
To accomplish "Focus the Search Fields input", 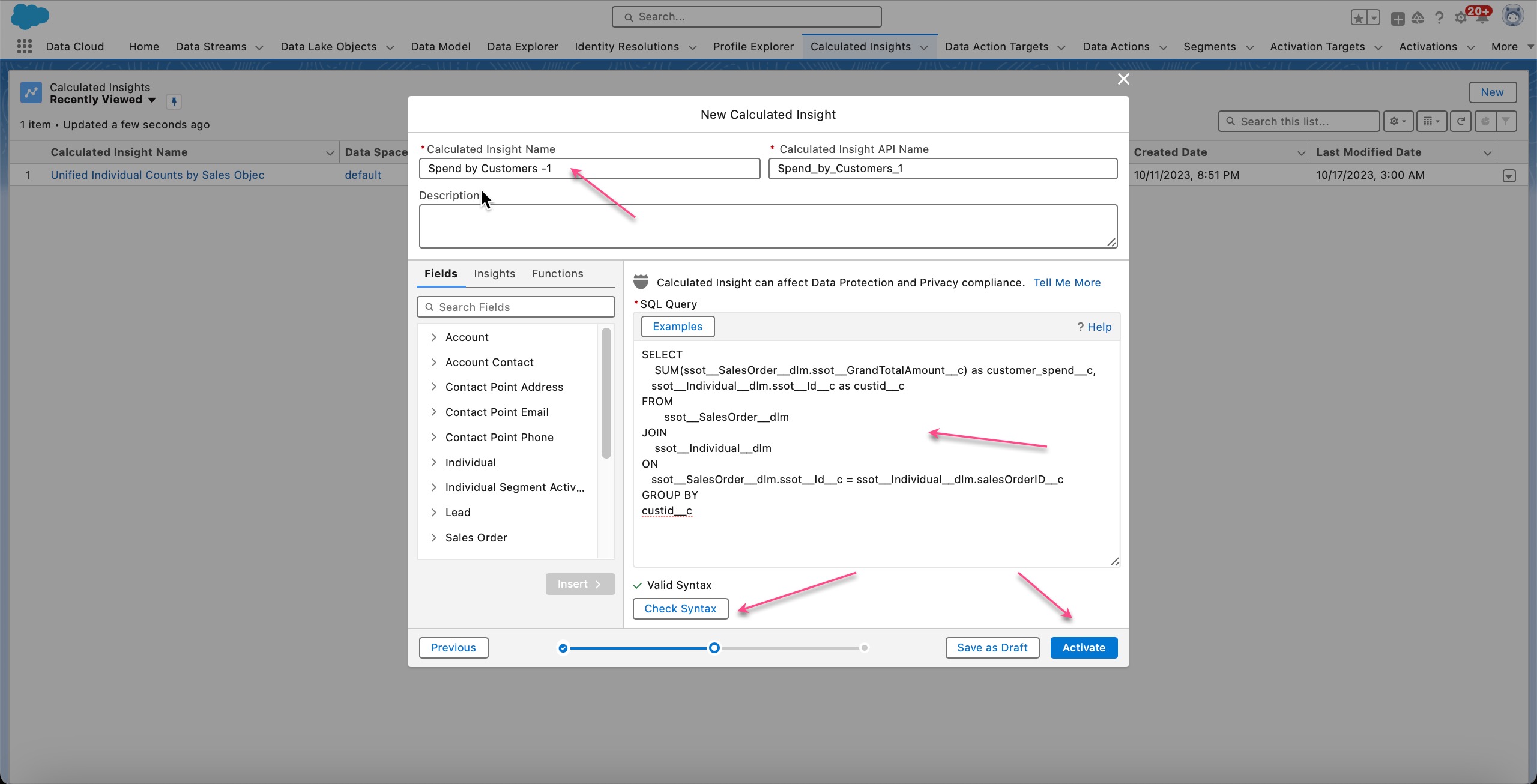I will pyautogui.click(x=516, y=307).
